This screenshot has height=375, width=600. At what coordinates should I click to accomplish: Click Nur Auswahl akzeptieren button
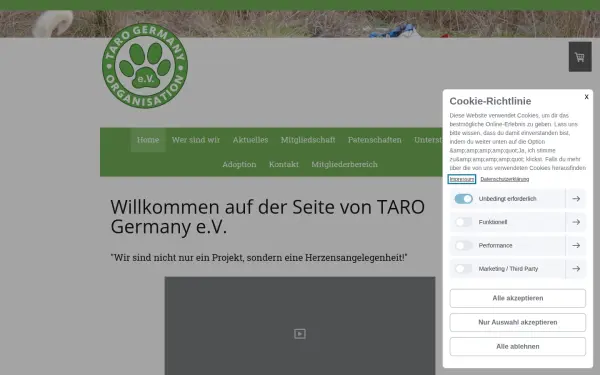pyautogui.click(x=518, y=322)
